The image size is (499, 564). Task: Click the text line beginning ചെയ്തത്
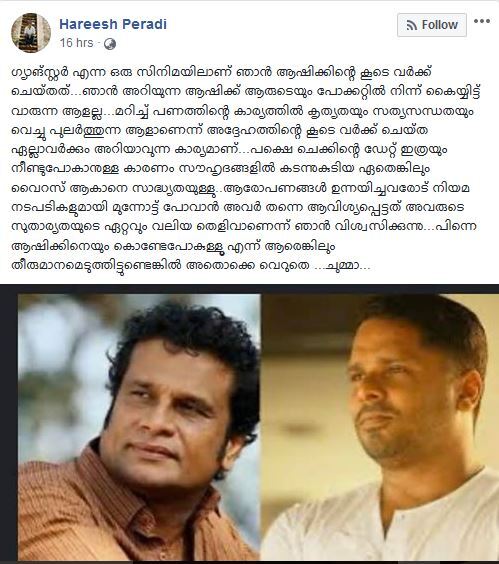246,92
